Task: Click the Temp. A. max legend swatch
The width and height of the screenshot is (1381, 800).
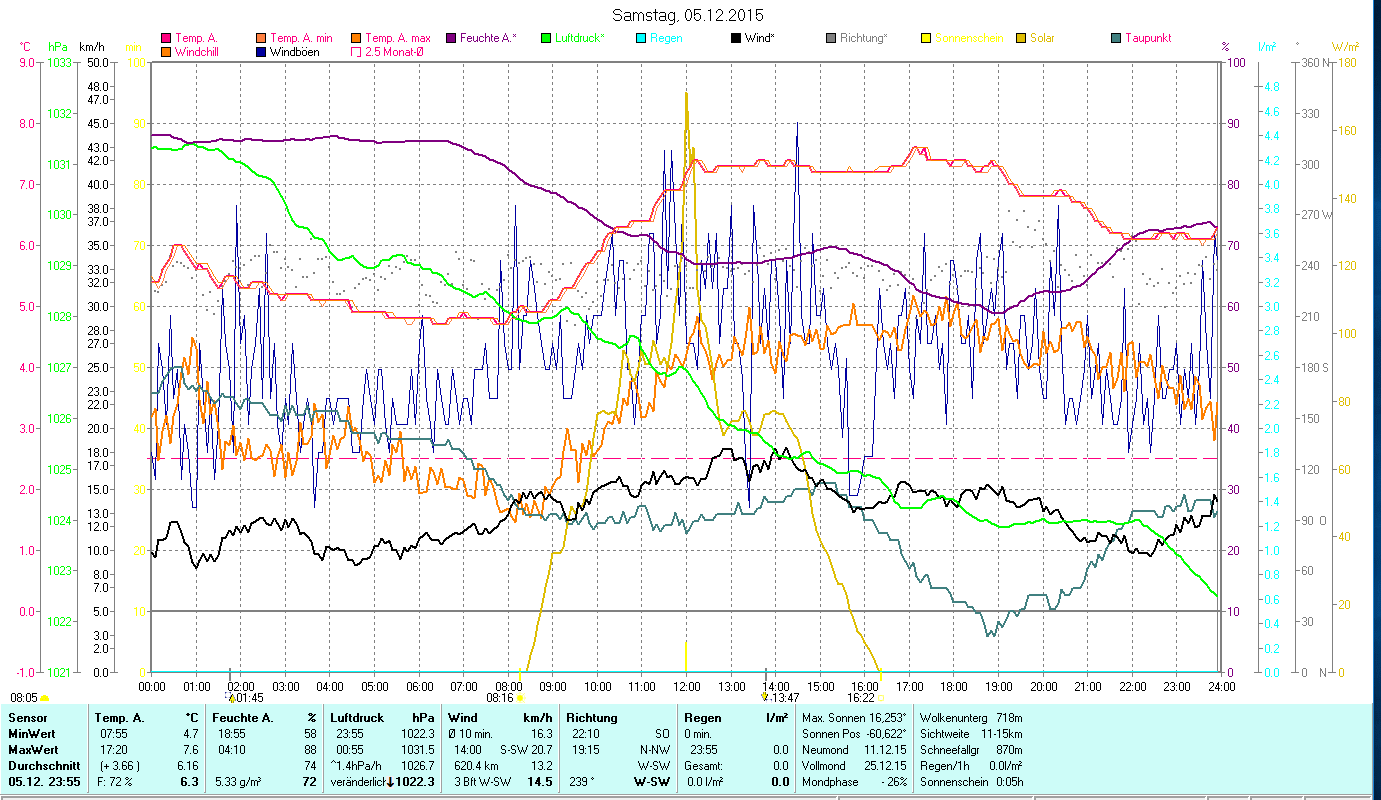Action: click(x=358, y=38)
